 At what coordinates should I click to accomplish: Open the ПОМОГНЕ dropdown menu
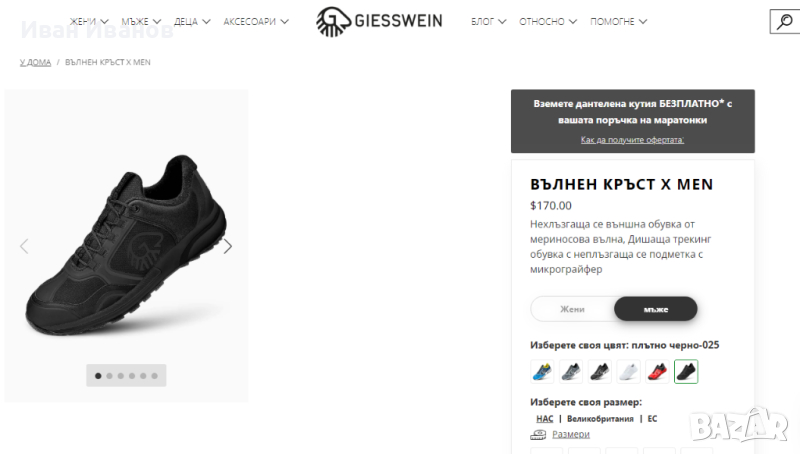[618, 21]
